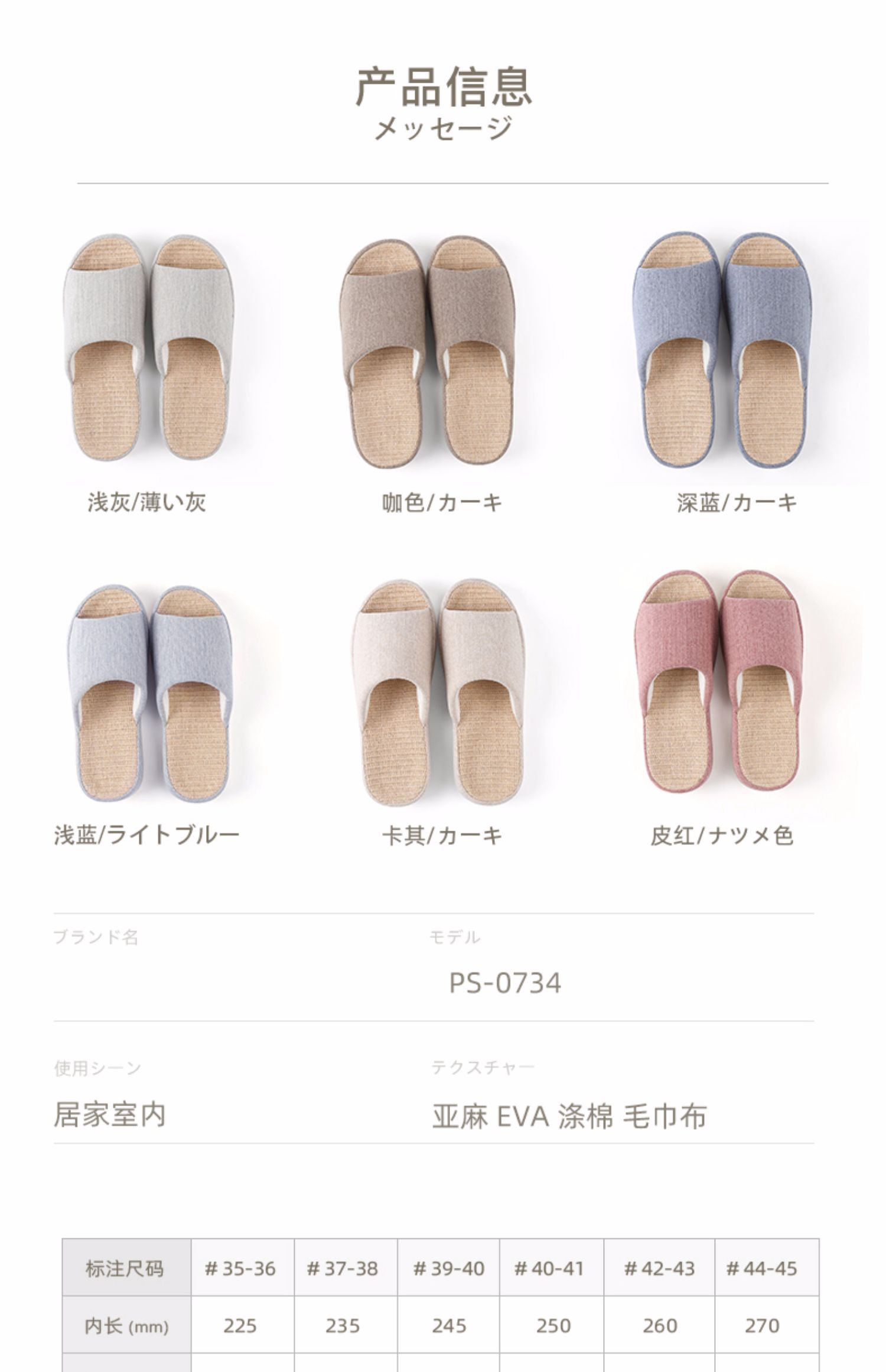Select the light gray slippers image

(148, 349)
